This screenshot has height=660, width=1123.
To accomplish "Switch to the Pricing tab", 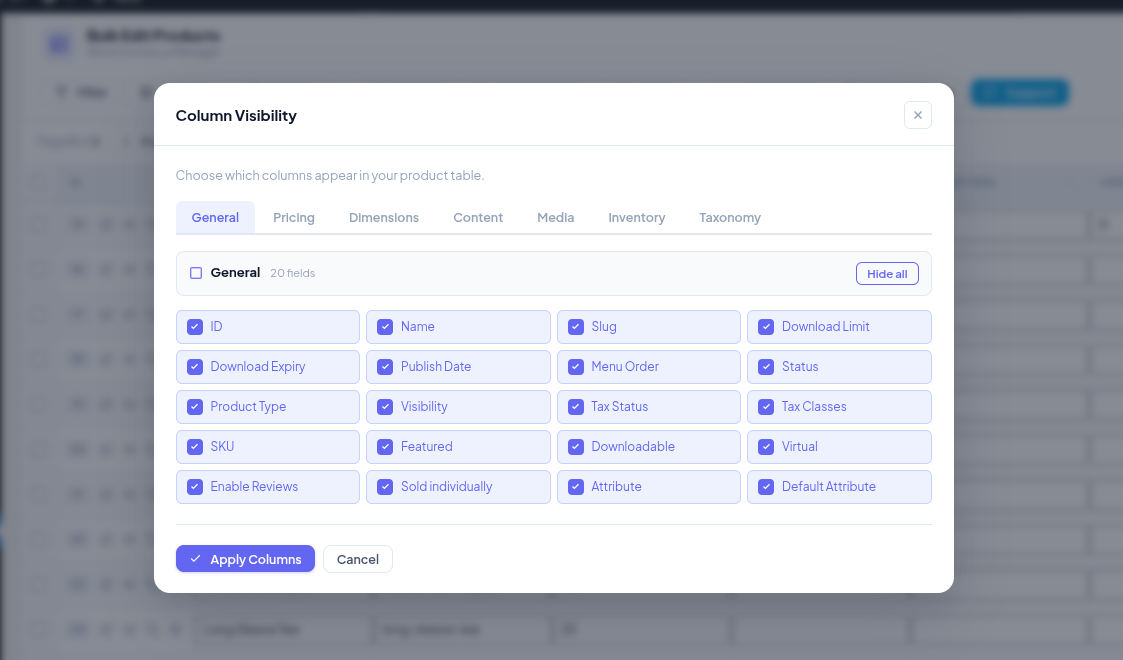I will pyautogui.click(x=293, y=217).
